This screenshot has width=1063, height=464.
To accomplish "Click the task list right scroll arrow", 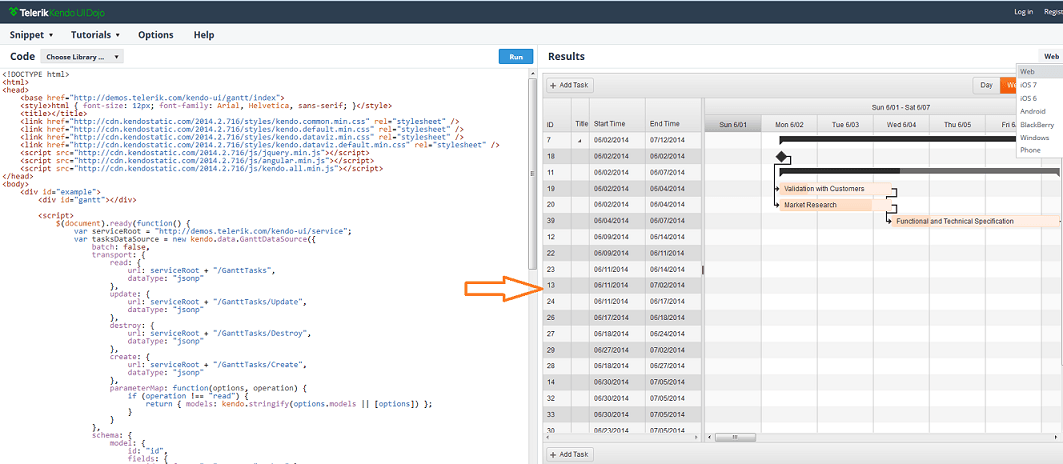I will (698, 438).
